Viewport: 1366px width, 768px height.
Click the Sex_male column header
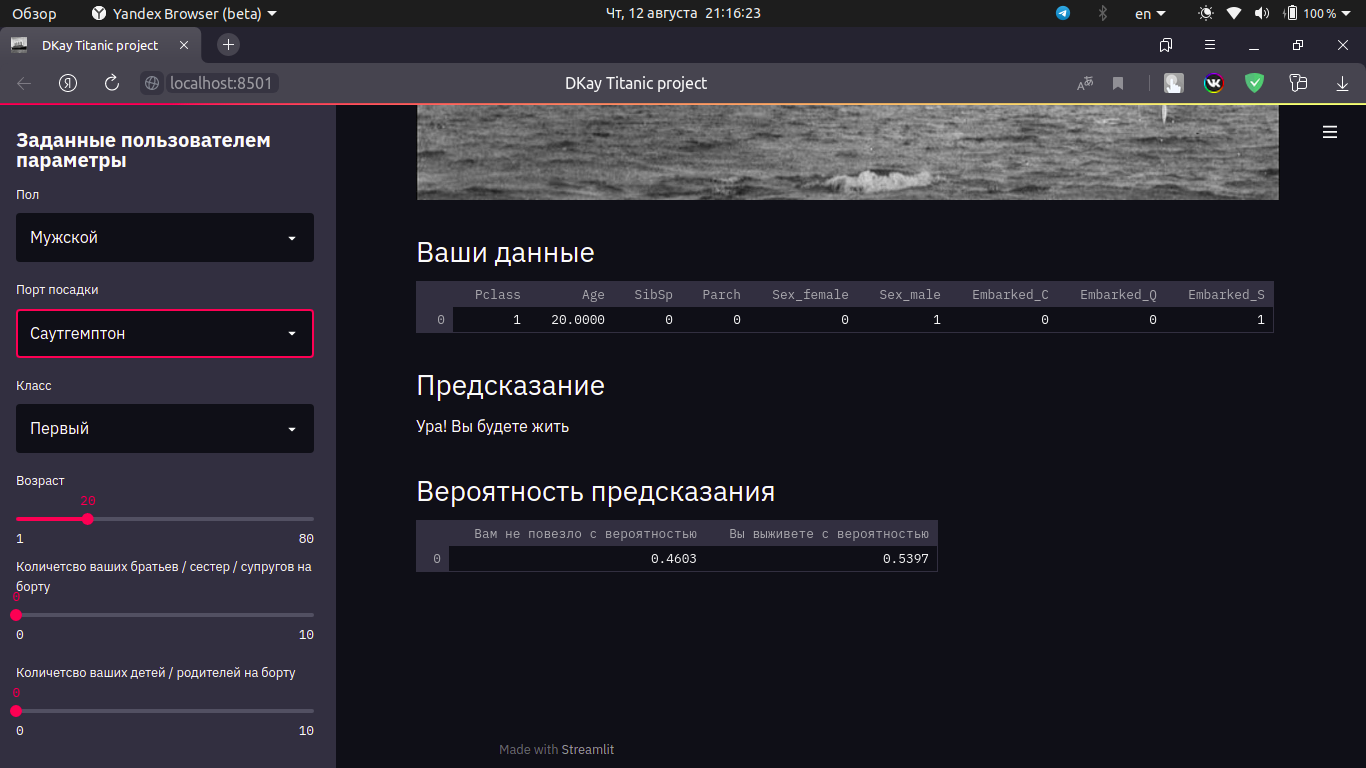coord(910,295)
